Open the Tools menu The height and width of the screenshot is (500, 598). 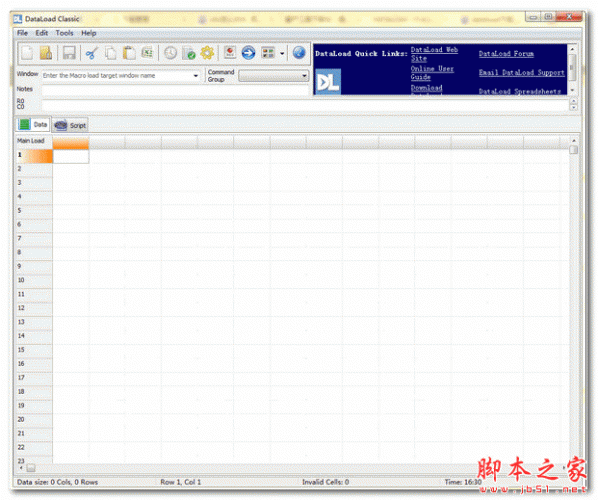(x=64, y=33)
